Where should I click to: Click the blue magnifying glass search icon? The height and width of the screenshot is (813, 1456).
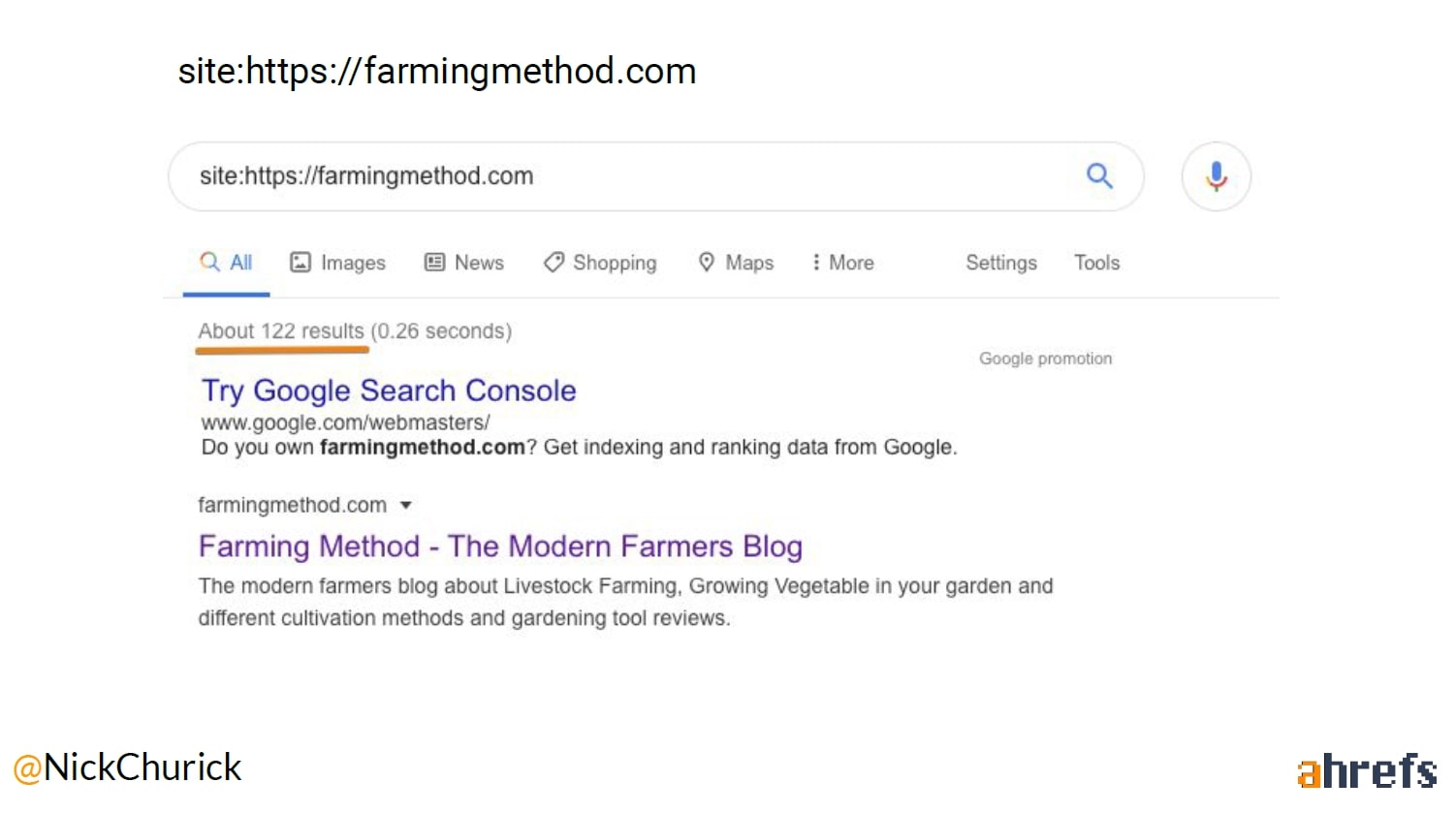(x=1099, y=175)
